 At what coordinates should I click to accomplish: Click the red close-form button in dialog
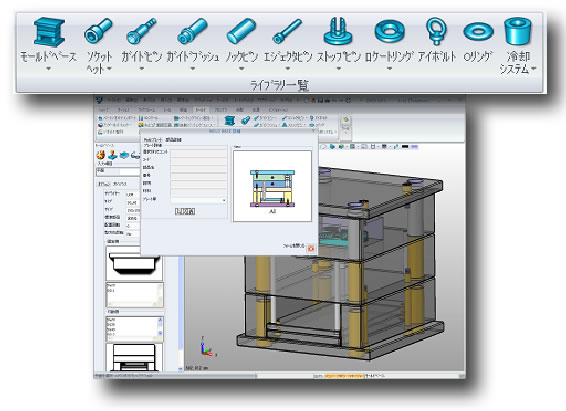point(311,248)
